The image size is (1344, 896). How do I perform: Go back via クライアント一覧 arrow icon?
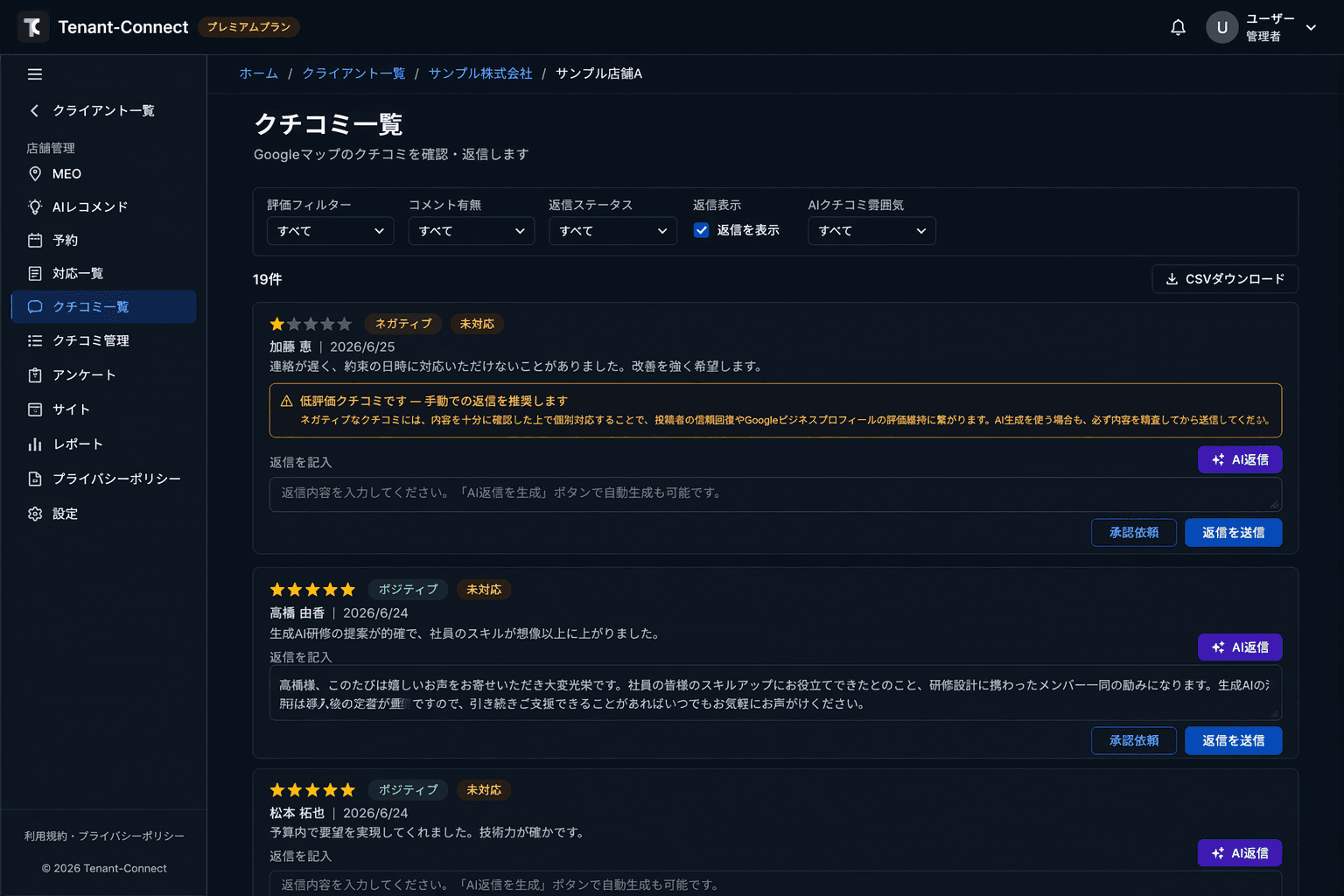(35, 111)
